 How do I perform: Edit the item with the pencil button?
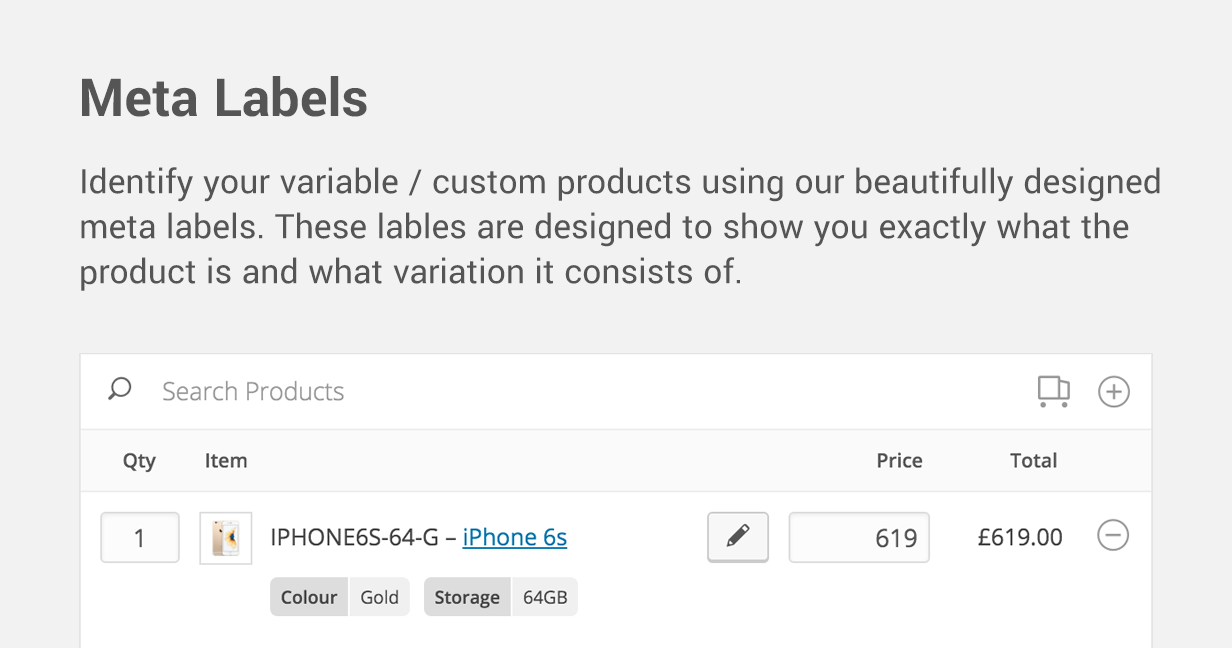(738, 538)
